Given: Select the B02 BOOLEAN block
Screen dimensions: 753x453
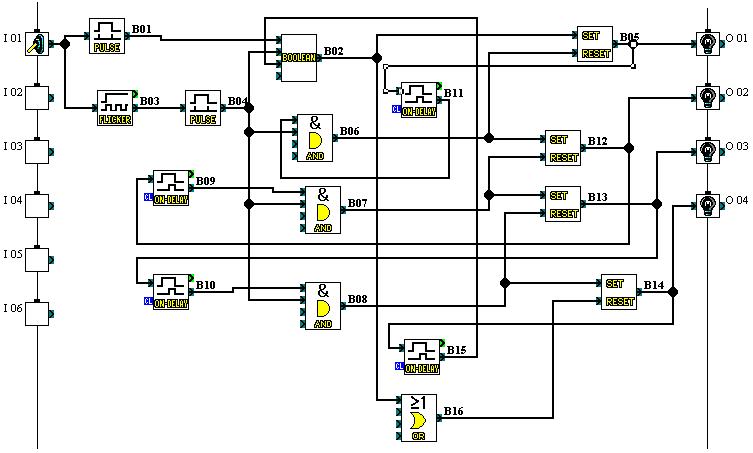Looking at the screenshot, I should tap(299, 58).
